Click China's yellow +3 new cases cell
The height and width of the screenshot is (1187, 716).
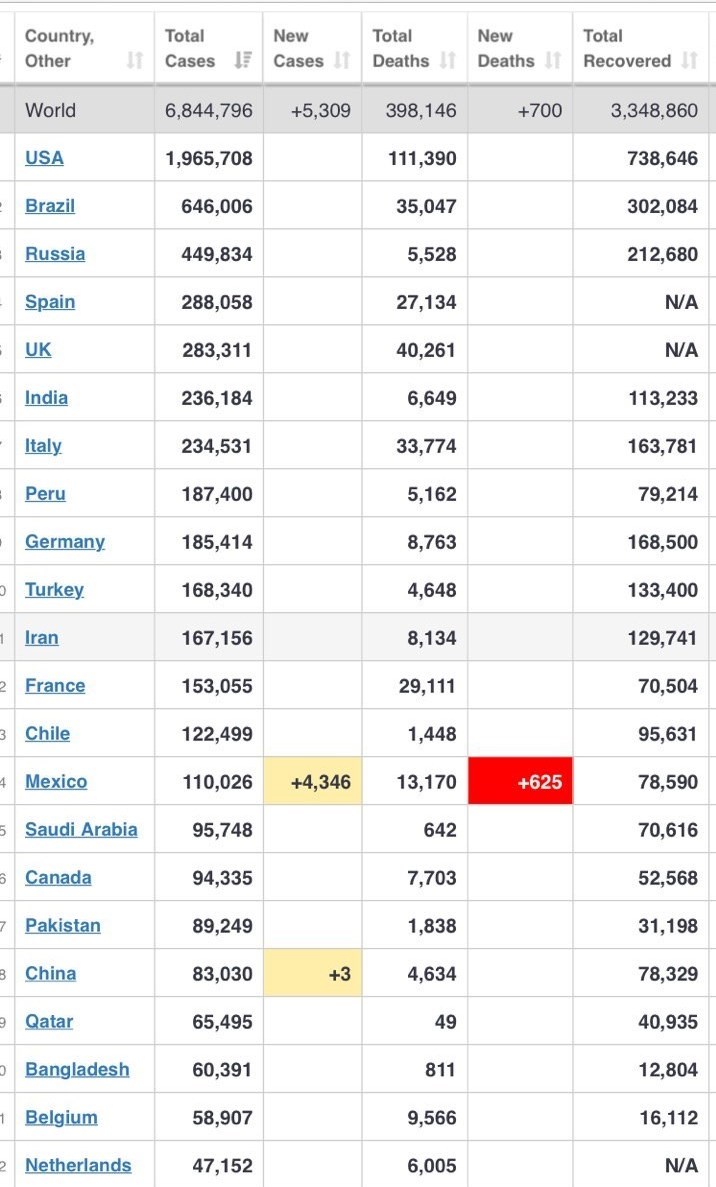tap(313, 974)
